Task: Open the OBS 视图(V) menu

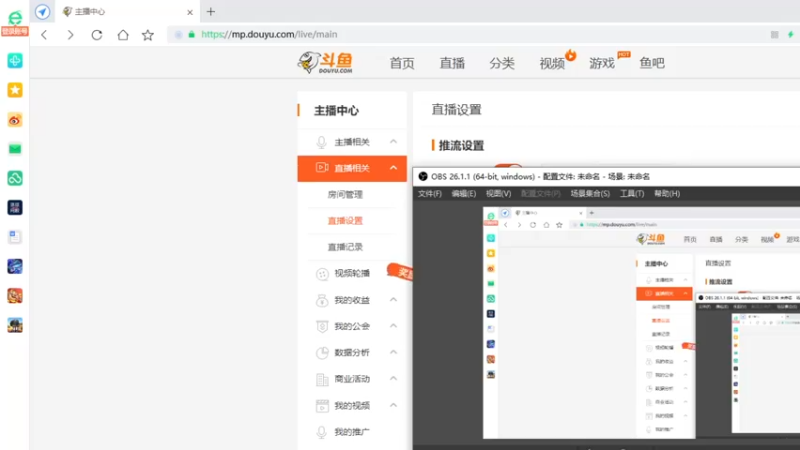Action: point(498,194)
